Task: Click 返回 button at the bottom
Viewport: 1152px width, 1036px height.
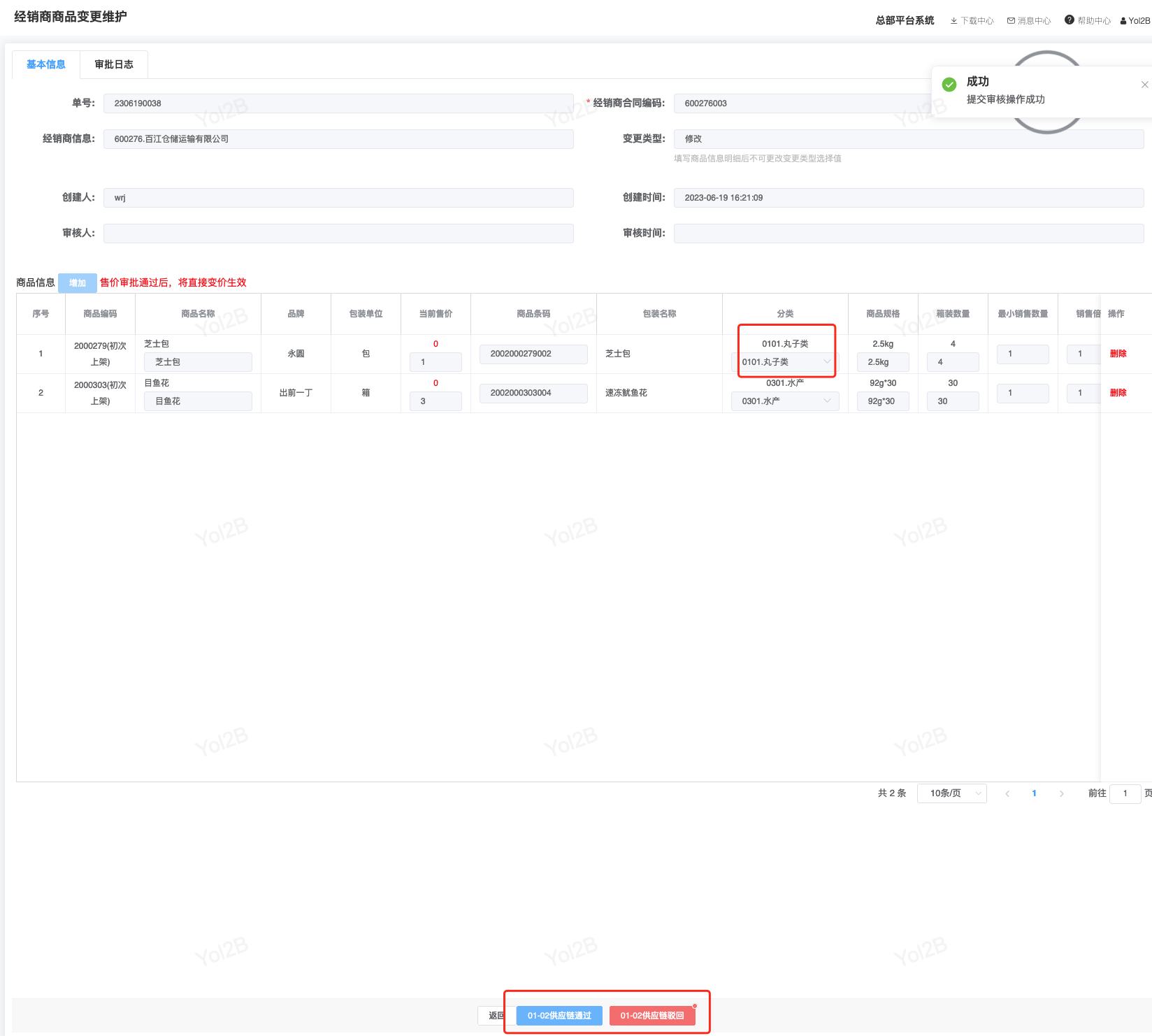Action: point(496,1016)
